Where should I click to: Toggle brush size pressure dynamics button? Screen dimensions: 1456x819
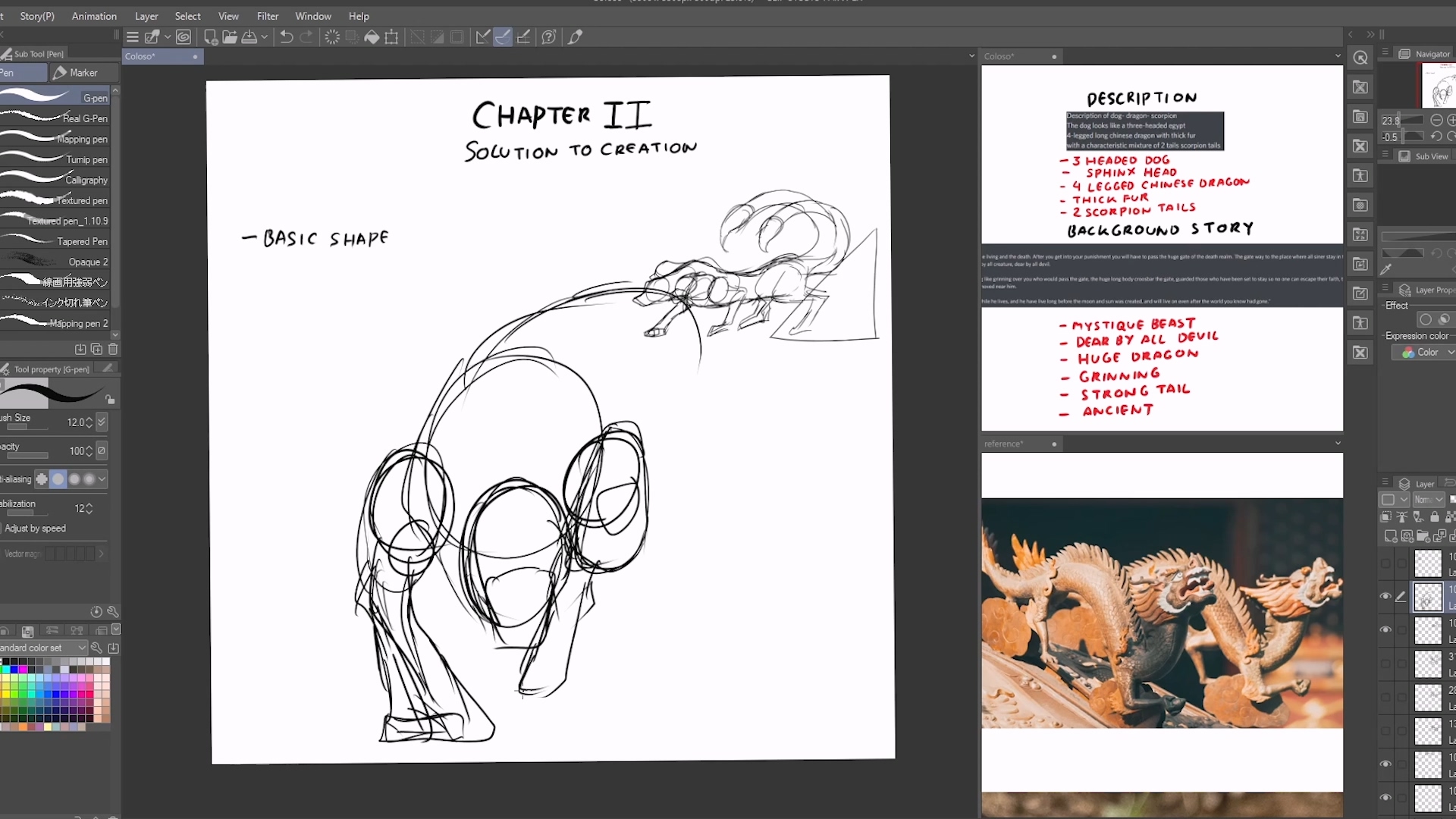102,422
